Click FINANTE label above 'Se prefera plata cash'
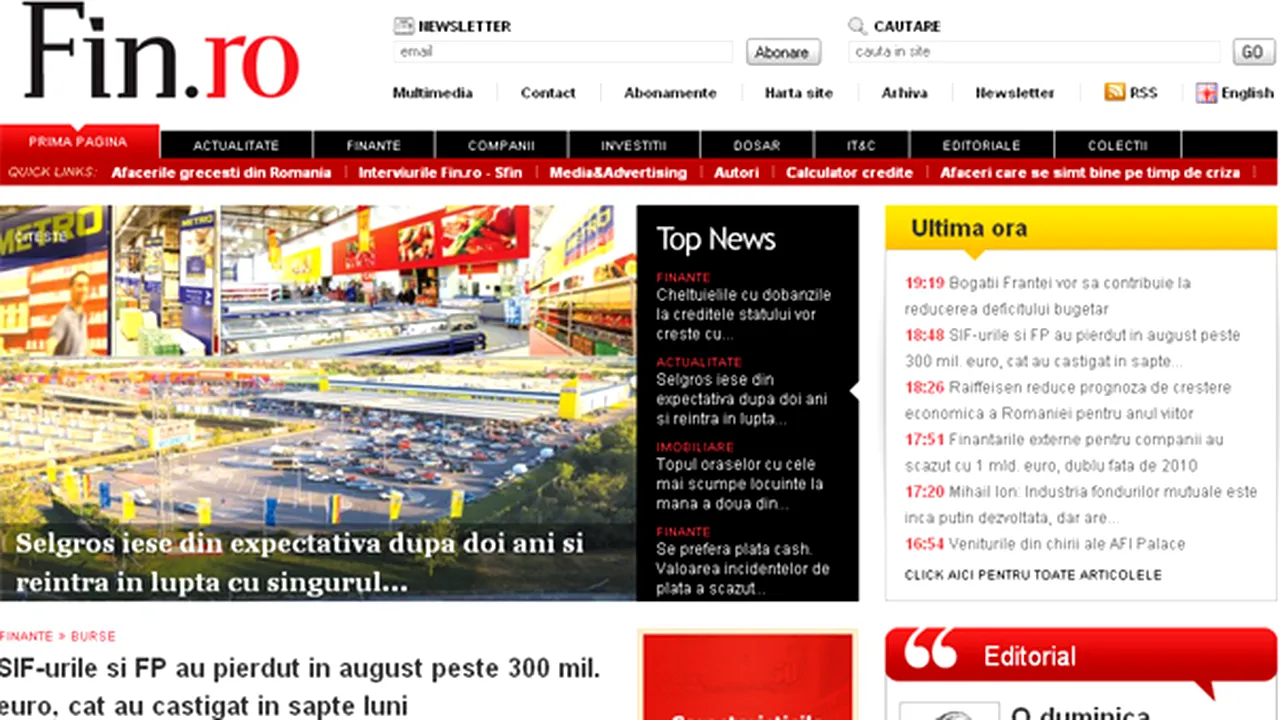This screenshot has height=720, width=1280. pos(683,532)
